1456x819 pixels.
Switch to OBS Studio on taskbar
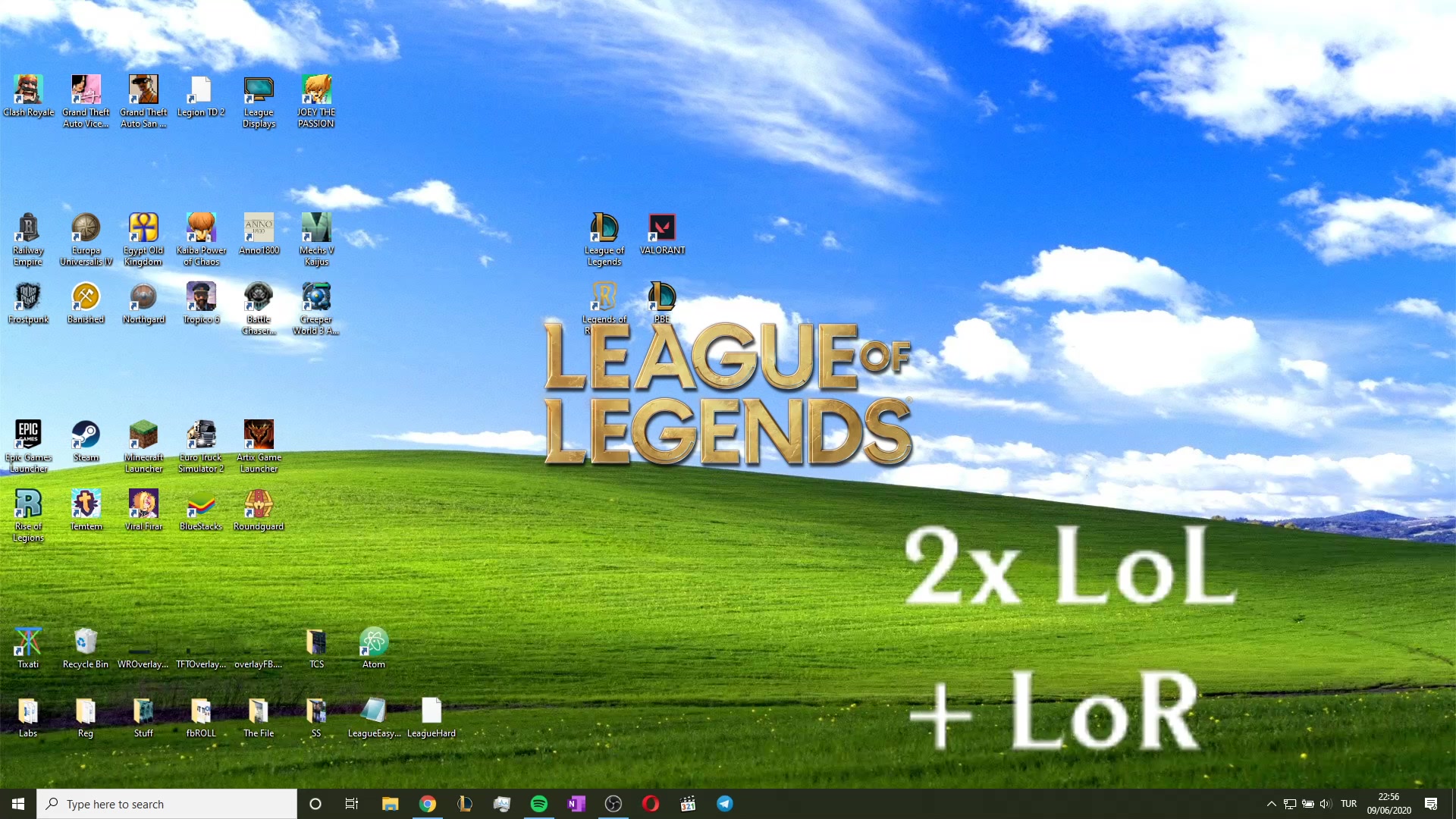pos(613,804)
